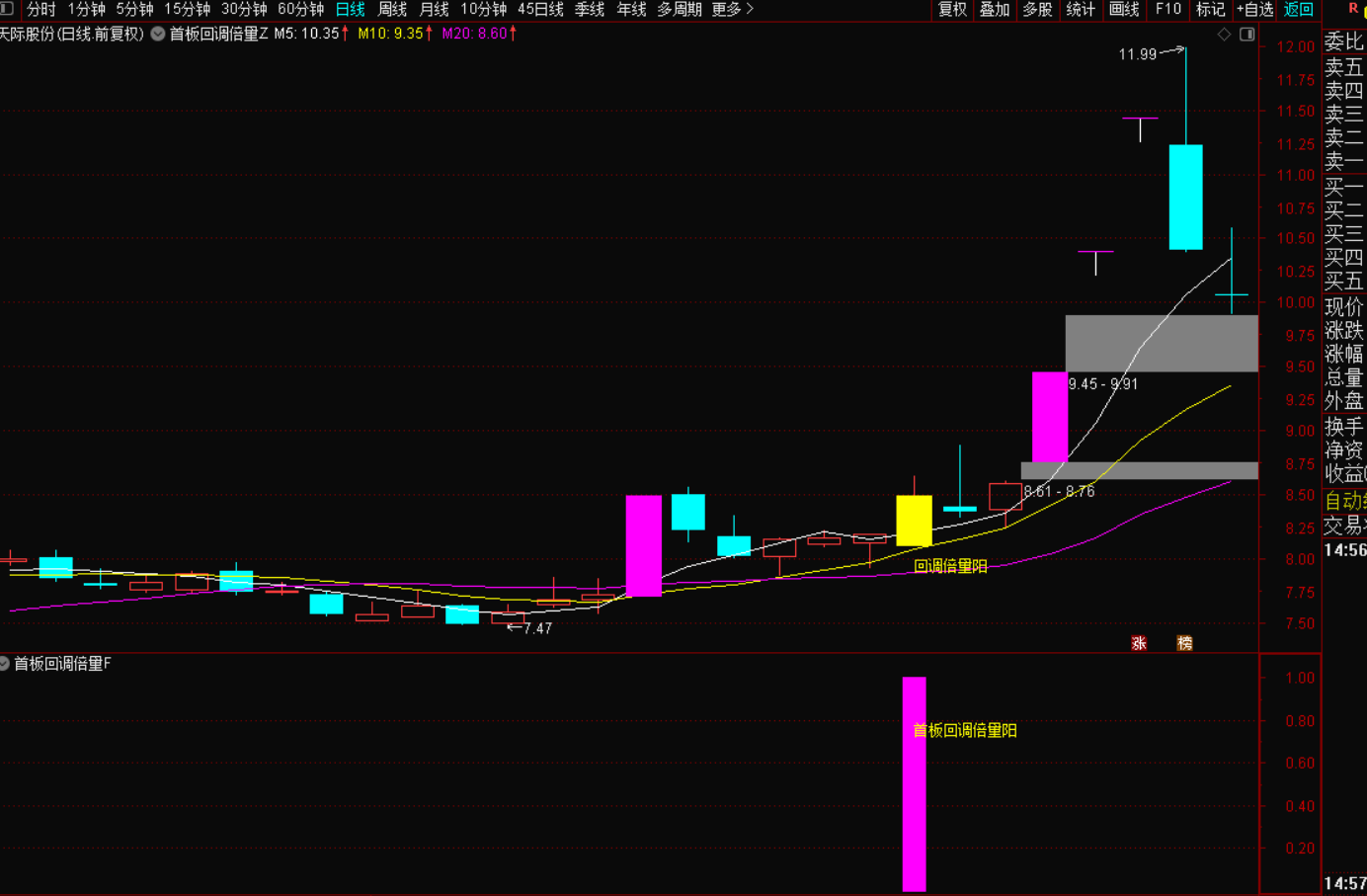Expand the 首板回调倍量F indicator dropdown
The image size is (1367, 896).
click(x=5, y=664)
